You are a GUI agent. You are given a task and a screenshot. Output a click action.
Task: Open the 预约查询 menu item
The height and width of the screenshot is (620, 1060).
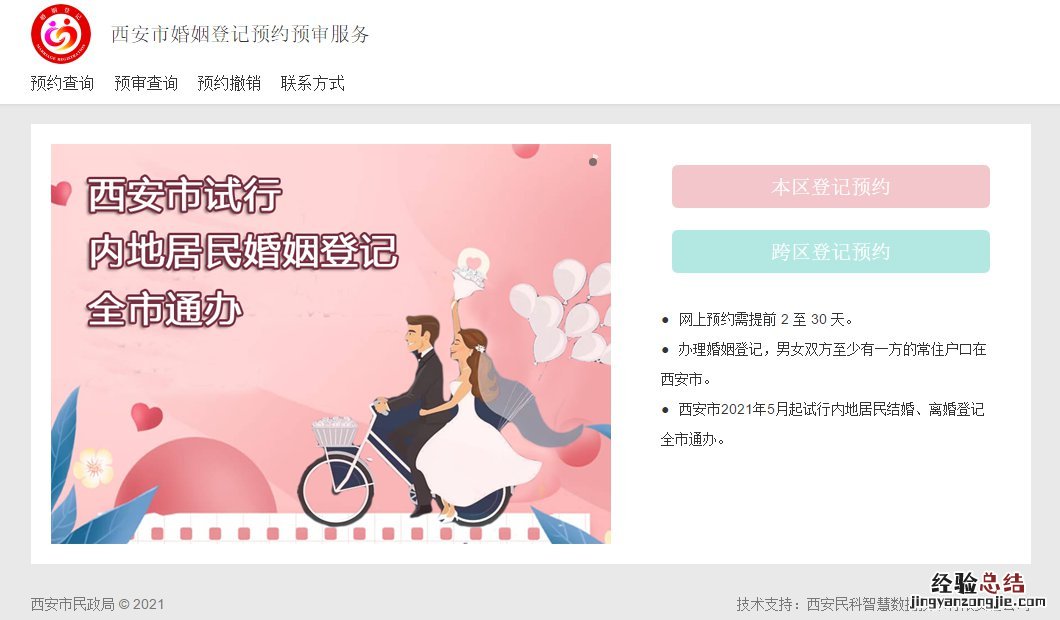point(62,83)
